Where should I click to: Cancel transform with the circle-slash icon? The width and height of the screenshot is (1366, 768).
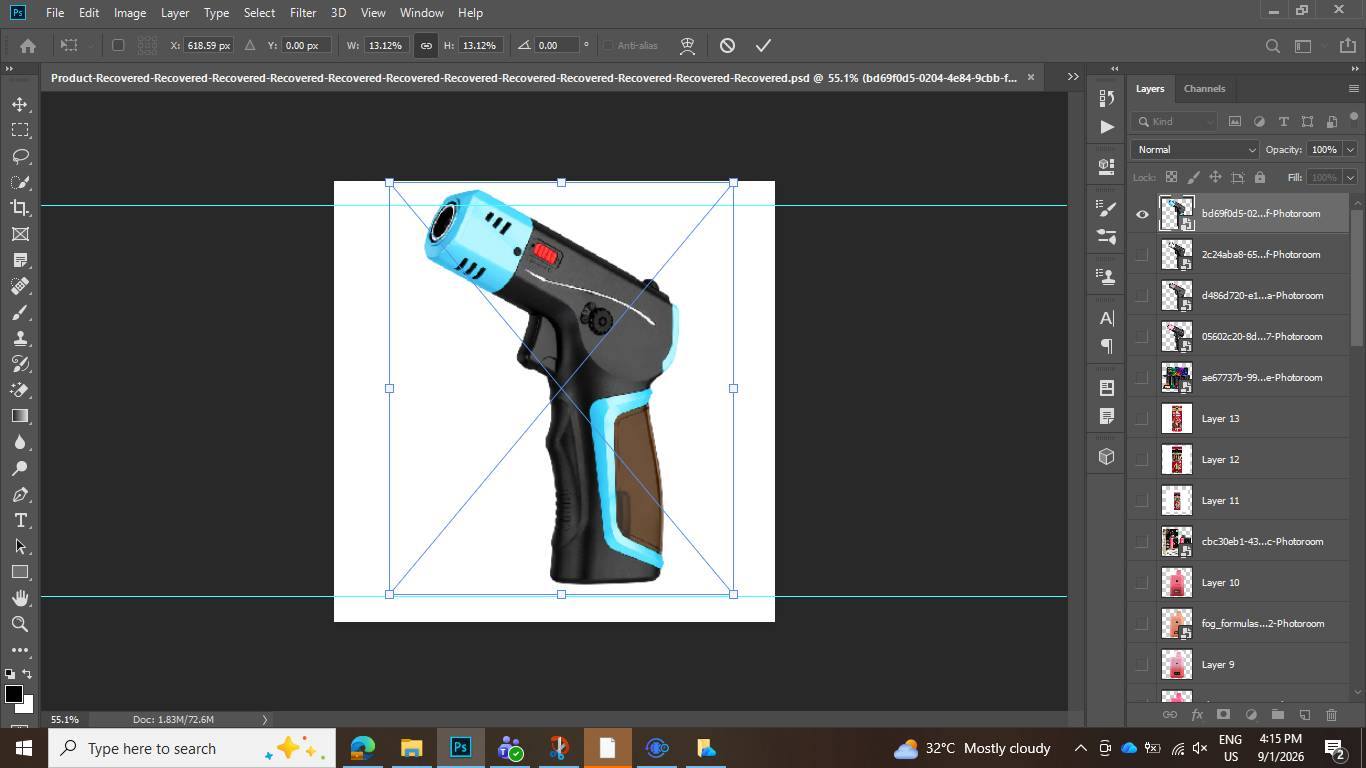pyautogui.click(x=727, y=45)
